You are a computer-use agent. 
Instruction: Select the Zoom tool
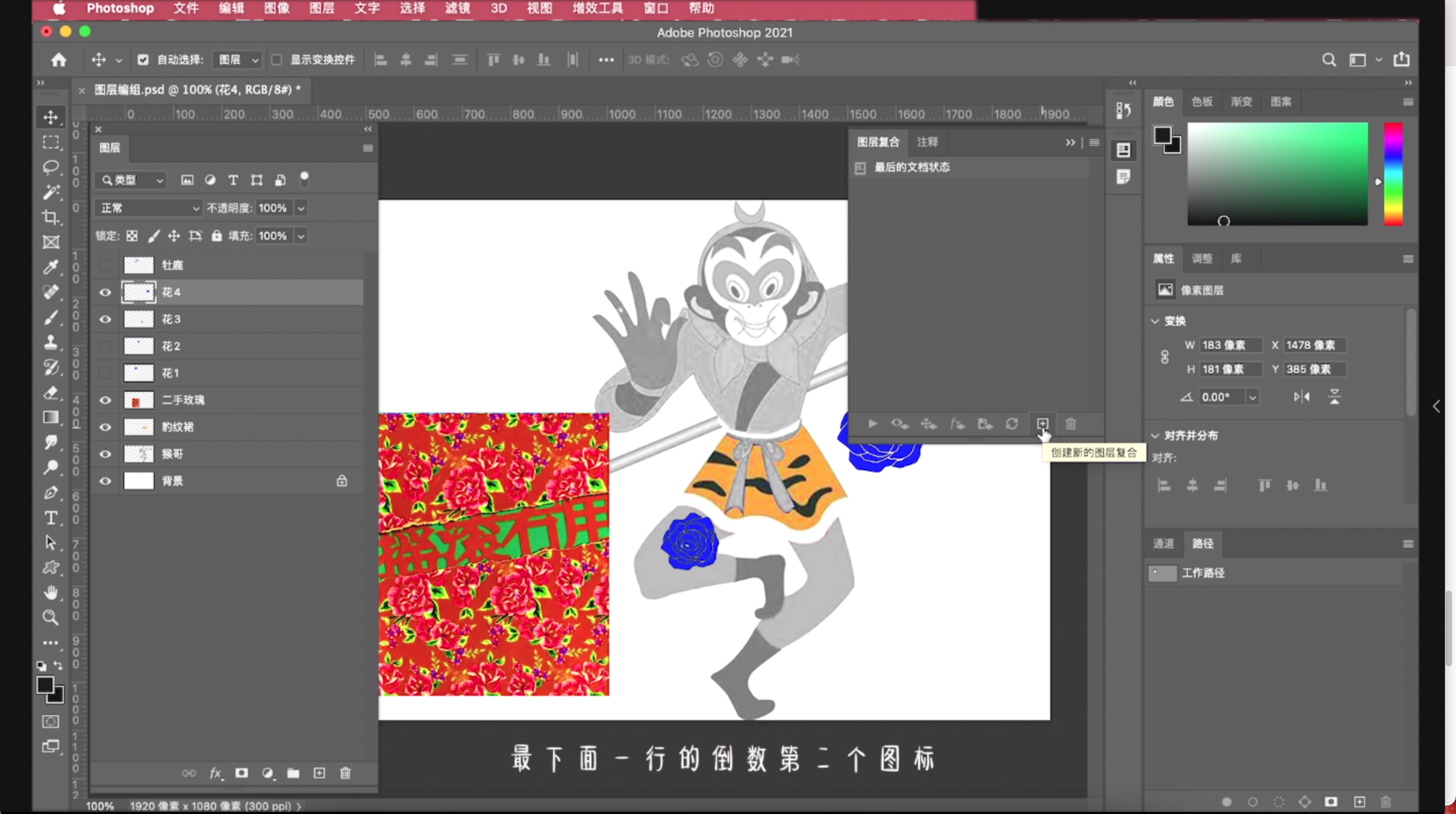coord(51,617)
